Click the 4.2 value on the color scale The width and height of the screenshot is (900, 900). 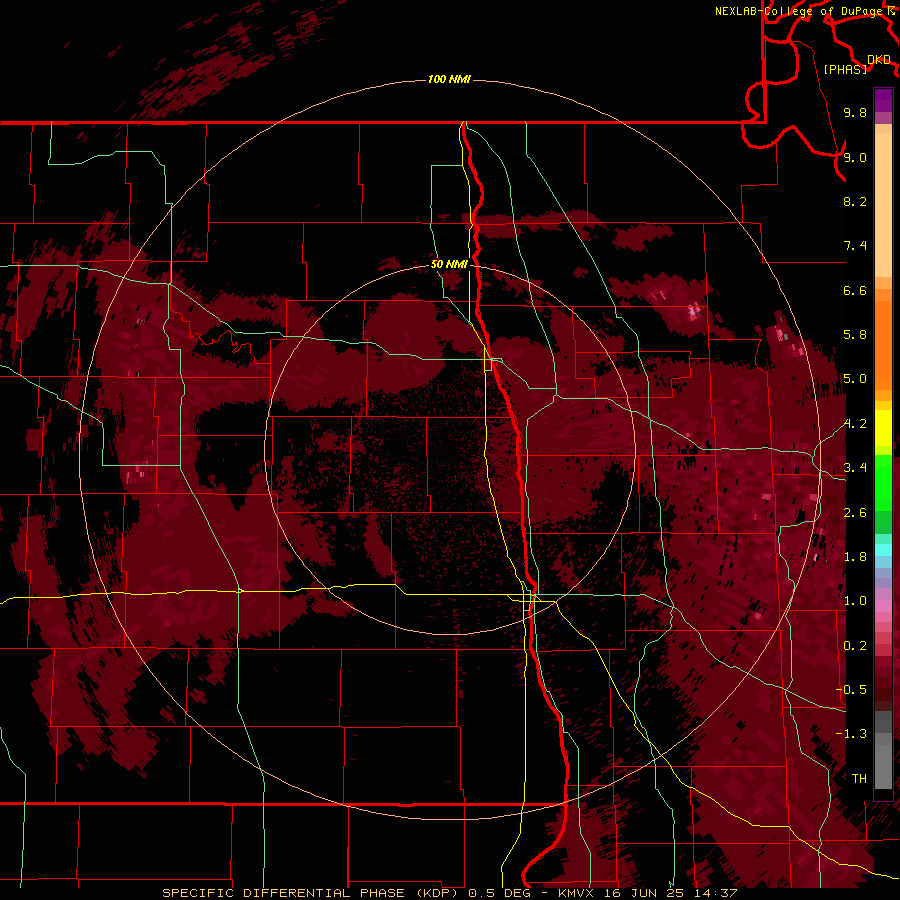pyautogui.click(x=855, y=424)
